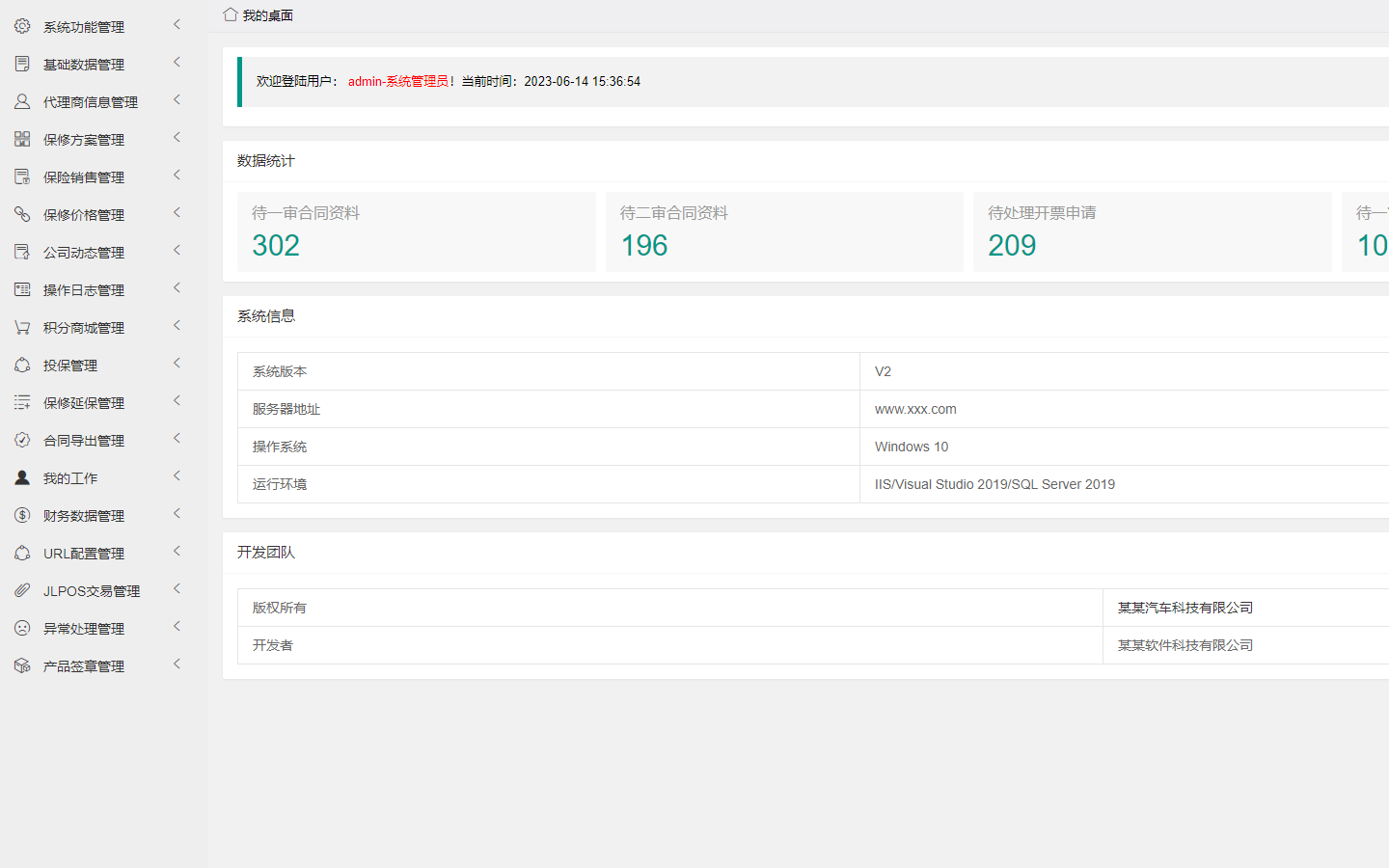Click the JLPOS交易管理 paperclip icon
The image size is (1389, 868).
pyautogui.click(x=22, y=590)
